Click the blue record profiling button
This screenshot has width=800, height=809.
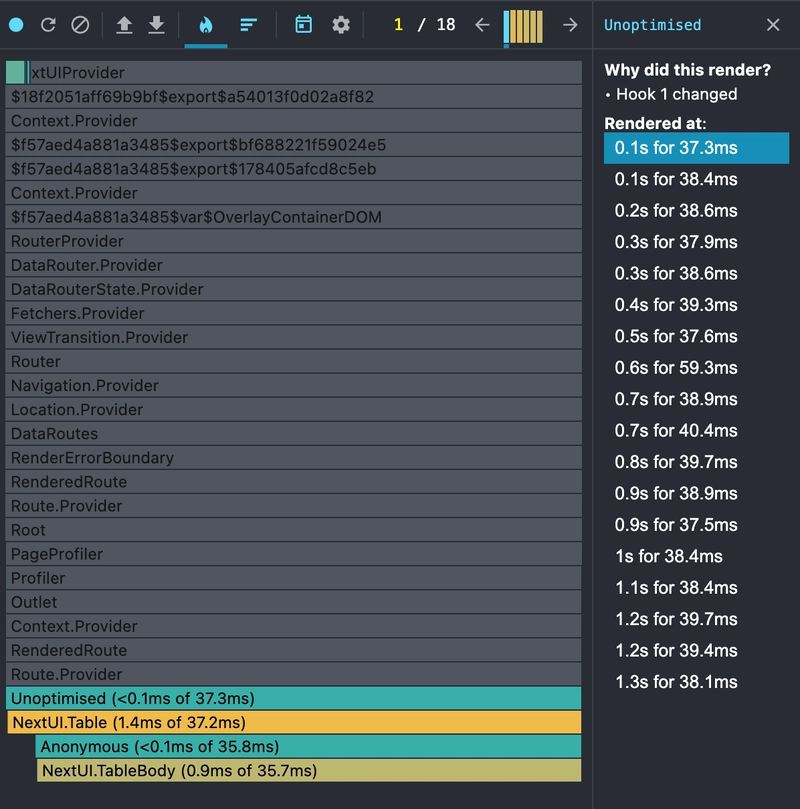(16, 25)
